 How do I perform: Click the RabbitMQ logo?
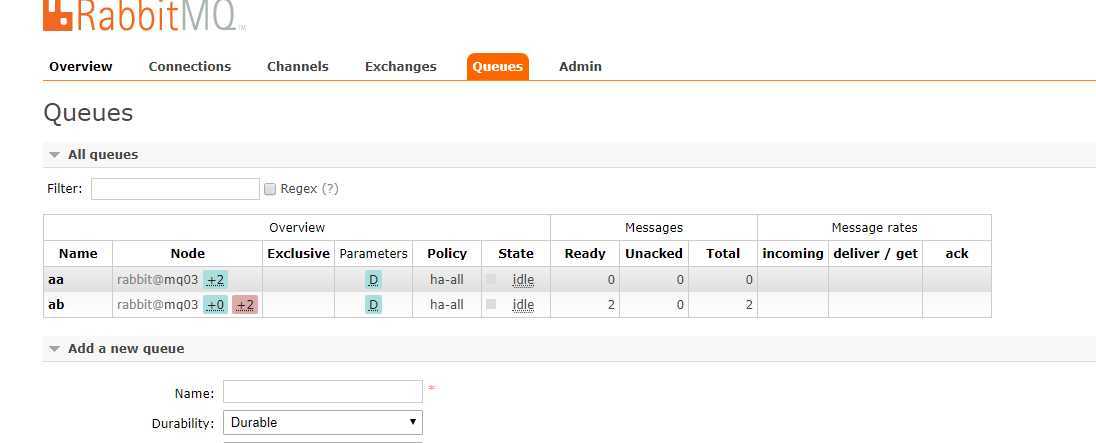click(x=145, y=15)
